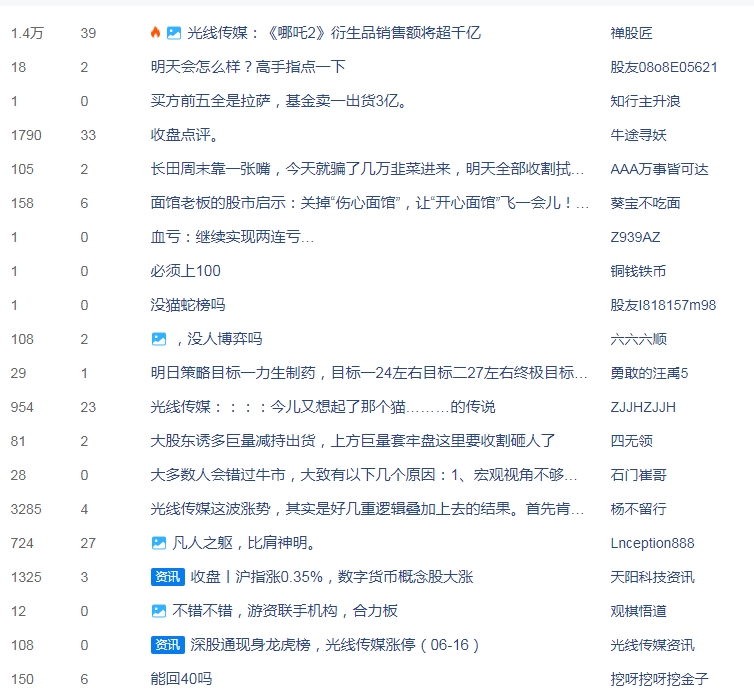Screen dimensions: 754x690
Task: Click the 724 read count
Action: coord(22,543)
